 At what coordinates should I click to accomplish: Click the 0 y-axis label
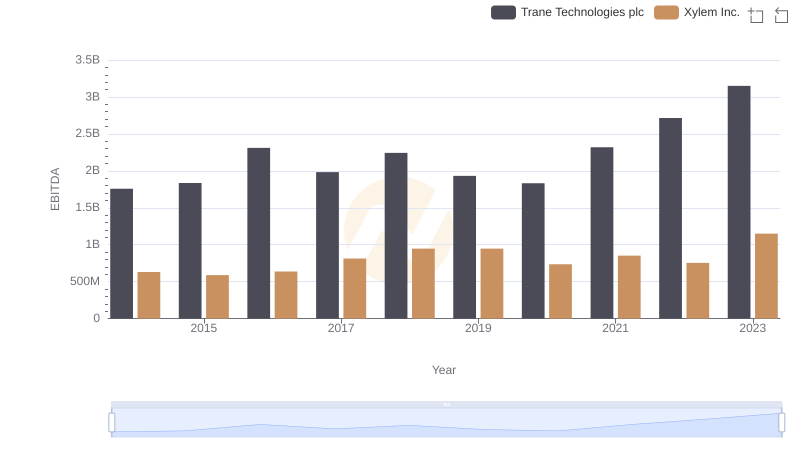pos(96,318)
